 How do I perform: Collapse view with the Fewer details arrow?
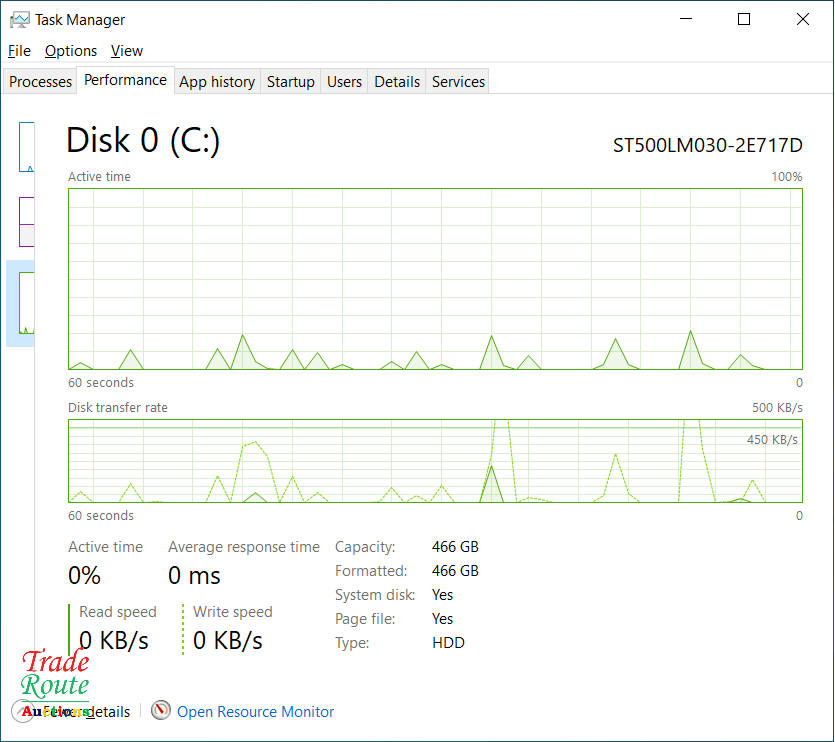point(24,711)
